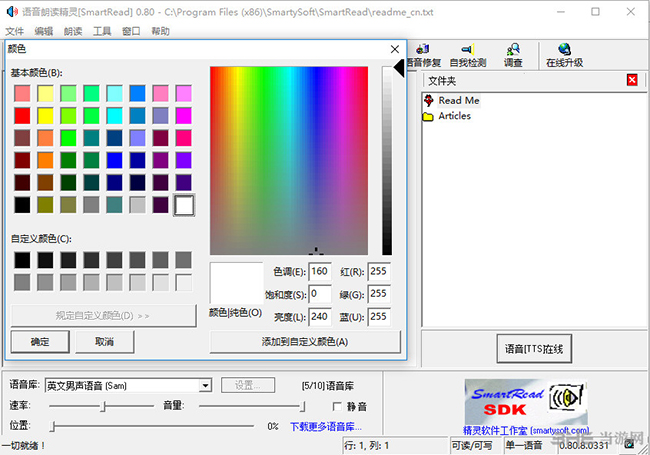Click the 饱和度(S) saturation input field

tap(320, 294)
